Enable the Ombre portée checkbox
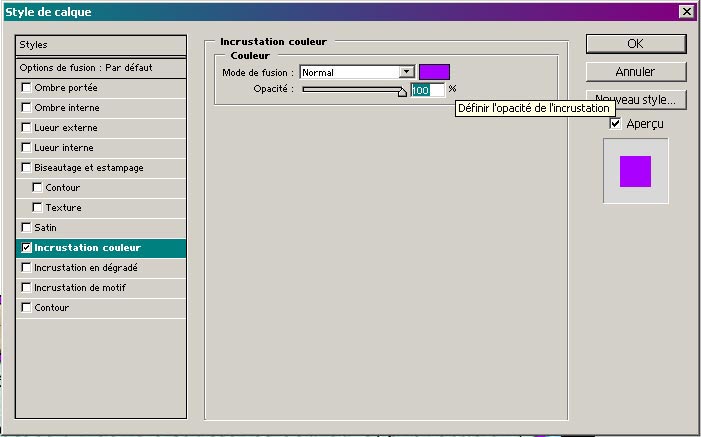Viewport: 701px width, 437px height. pyautogui.click(x=26, y=88)
